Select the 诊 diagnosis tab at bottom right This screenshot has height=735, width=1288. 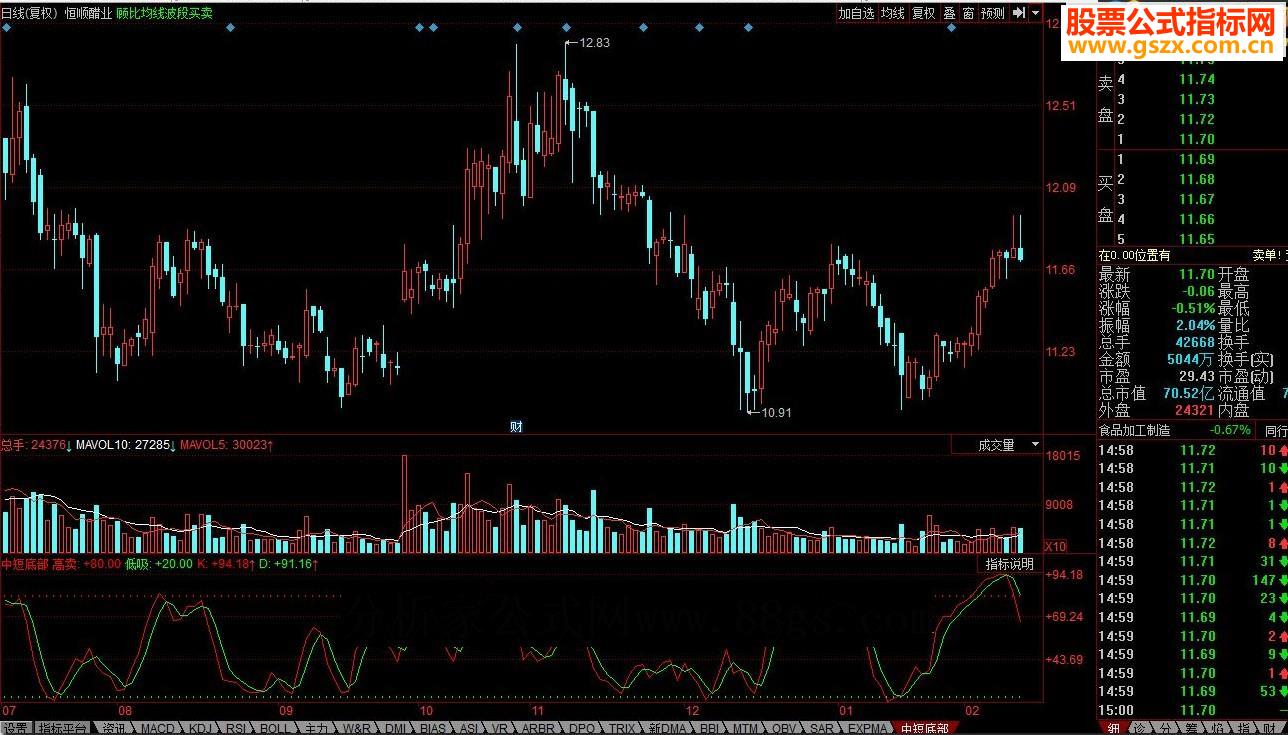pos(1139,728)
